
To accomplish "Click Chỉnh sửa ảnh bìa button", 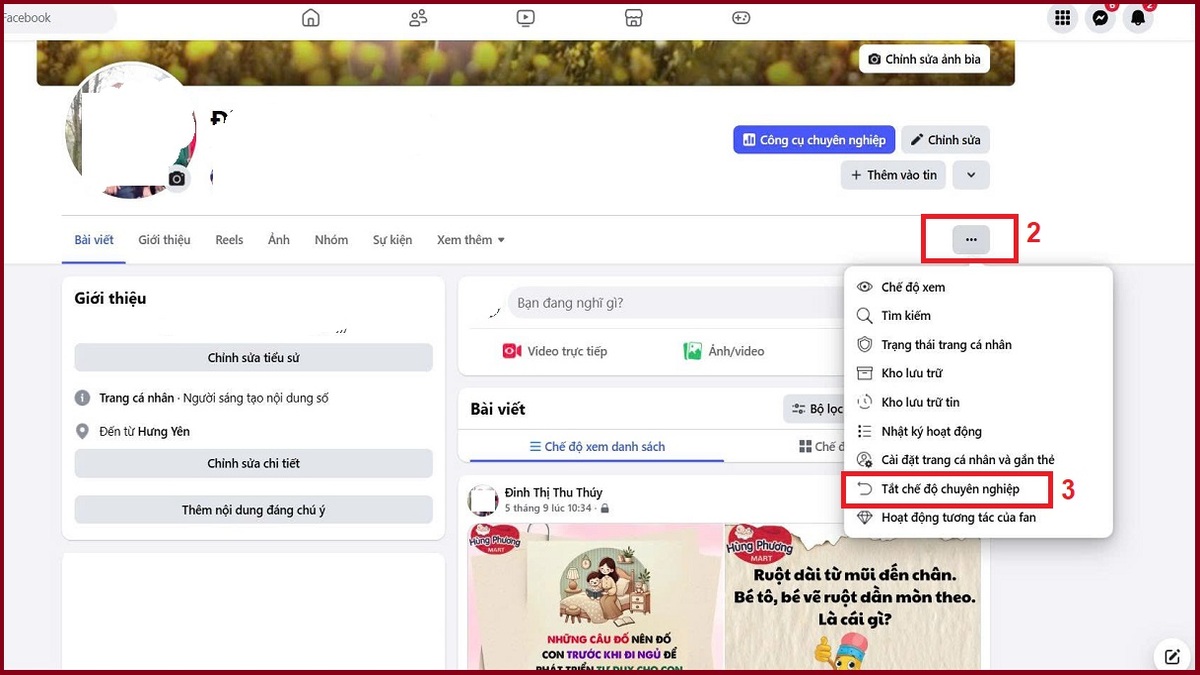I will coord(924,59).
